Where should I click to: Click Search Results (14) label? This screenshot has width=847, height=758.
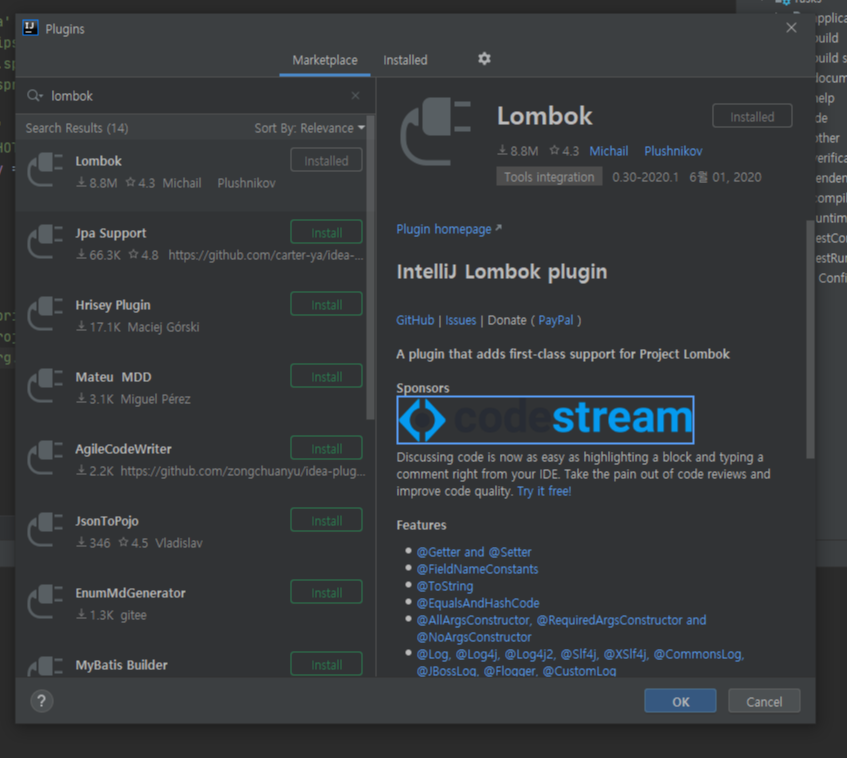[x=77, y=128]
